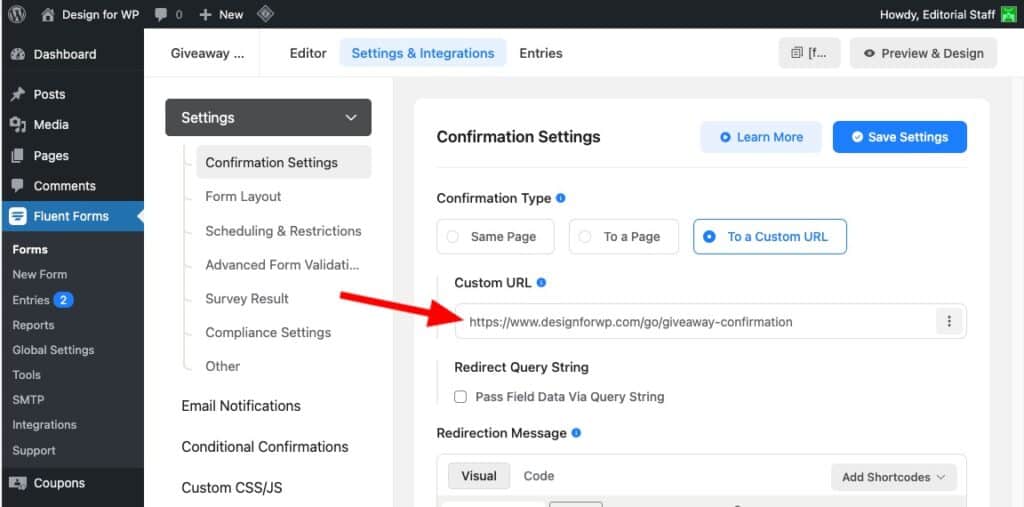Collapse the Settings section chevron
The image size is (1024, 507).
351,118
